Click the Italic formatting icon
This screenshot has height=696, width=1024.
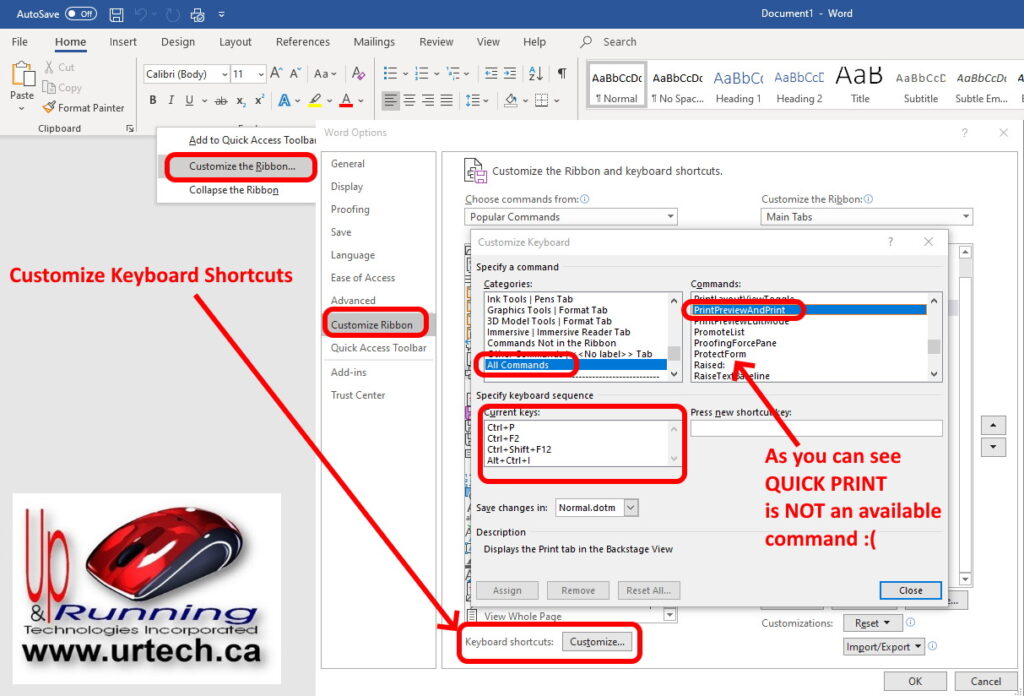pyautogui.click(x=171, y=100)
